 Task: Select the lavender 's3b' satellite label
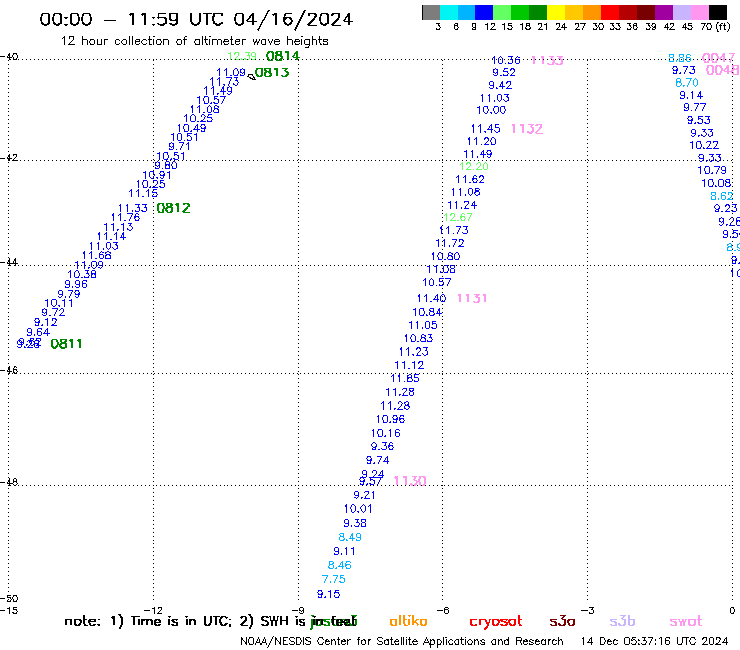click(x=622, y=622)
